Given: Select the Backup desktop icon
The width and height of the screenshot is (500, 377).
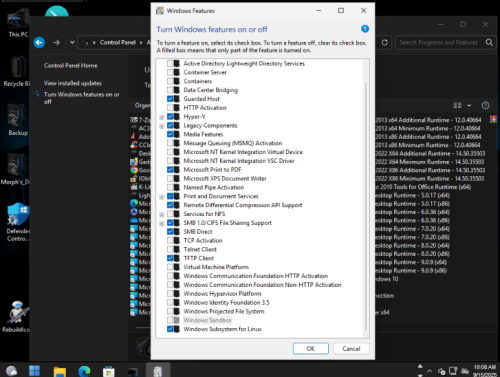Looking at the screenshot, I should pyautogui.click(x=18, y=120).
